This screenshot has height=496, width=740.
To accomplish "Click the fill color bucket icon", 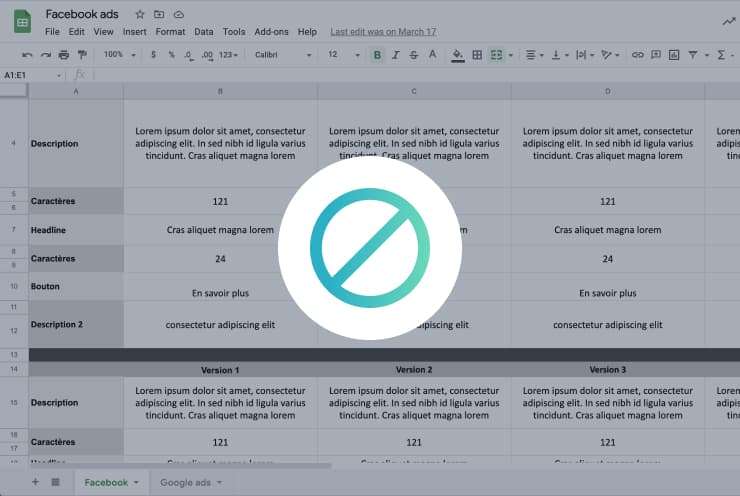I will tap(458, 55).
